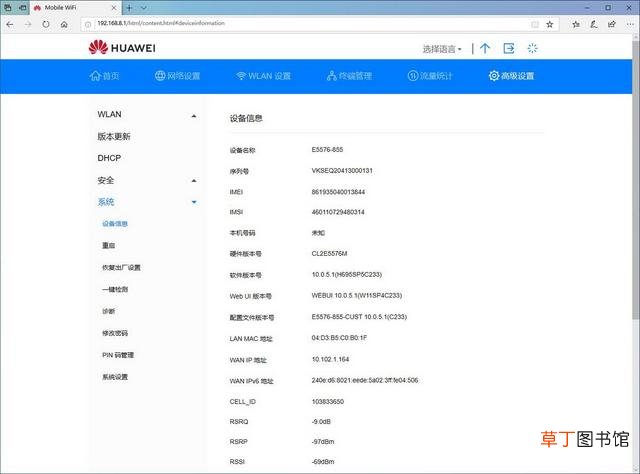Click serial number VKSEQ20413000131
This screenshot has height=474, width=640.
342,171
